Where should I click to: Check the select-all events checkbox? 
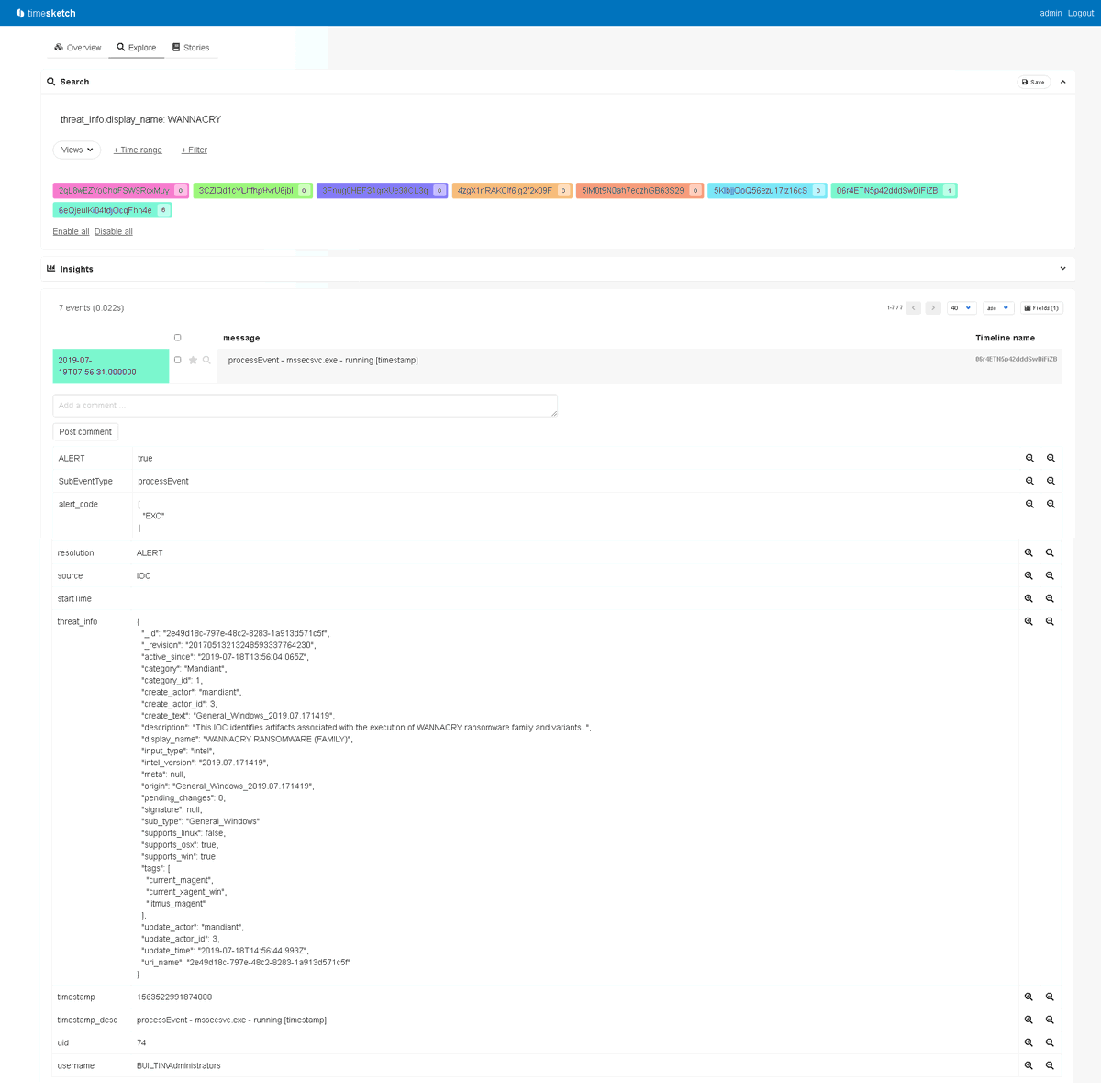point(177,337)
